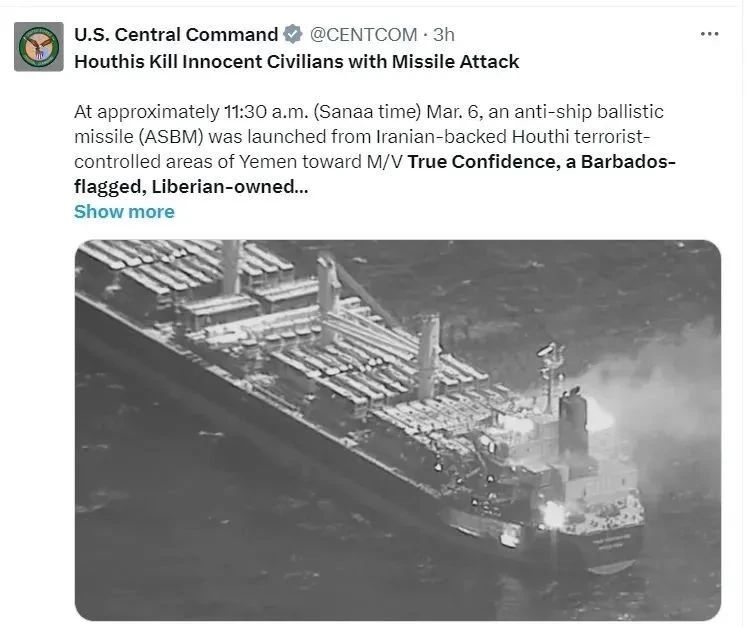This screenshot has width=750, height=627.
Task: Open the U.S. Central Command profile avatar
Action: click(39, 47)
